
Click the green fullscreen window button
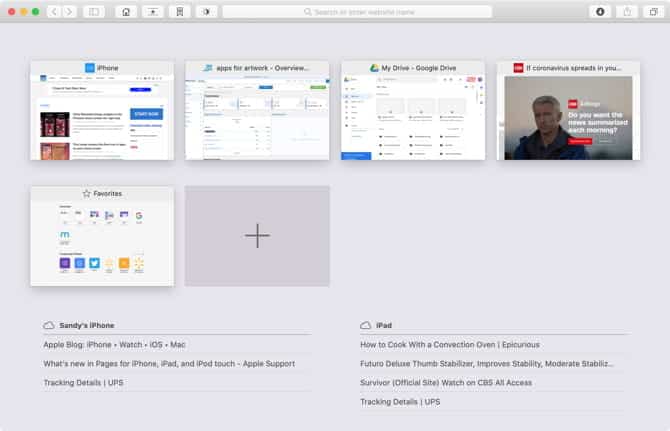point(35,12)
